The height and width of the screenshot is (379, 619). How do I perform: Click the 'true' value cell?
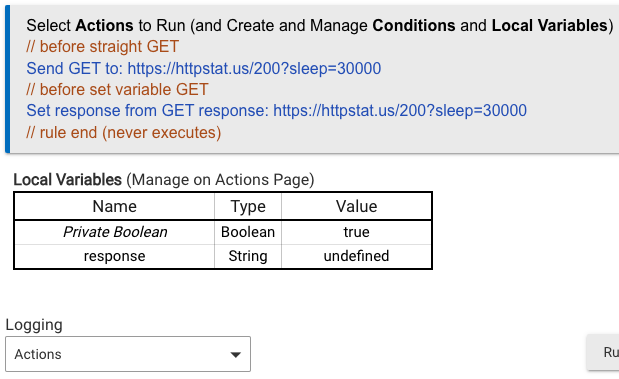coord(356,232)
